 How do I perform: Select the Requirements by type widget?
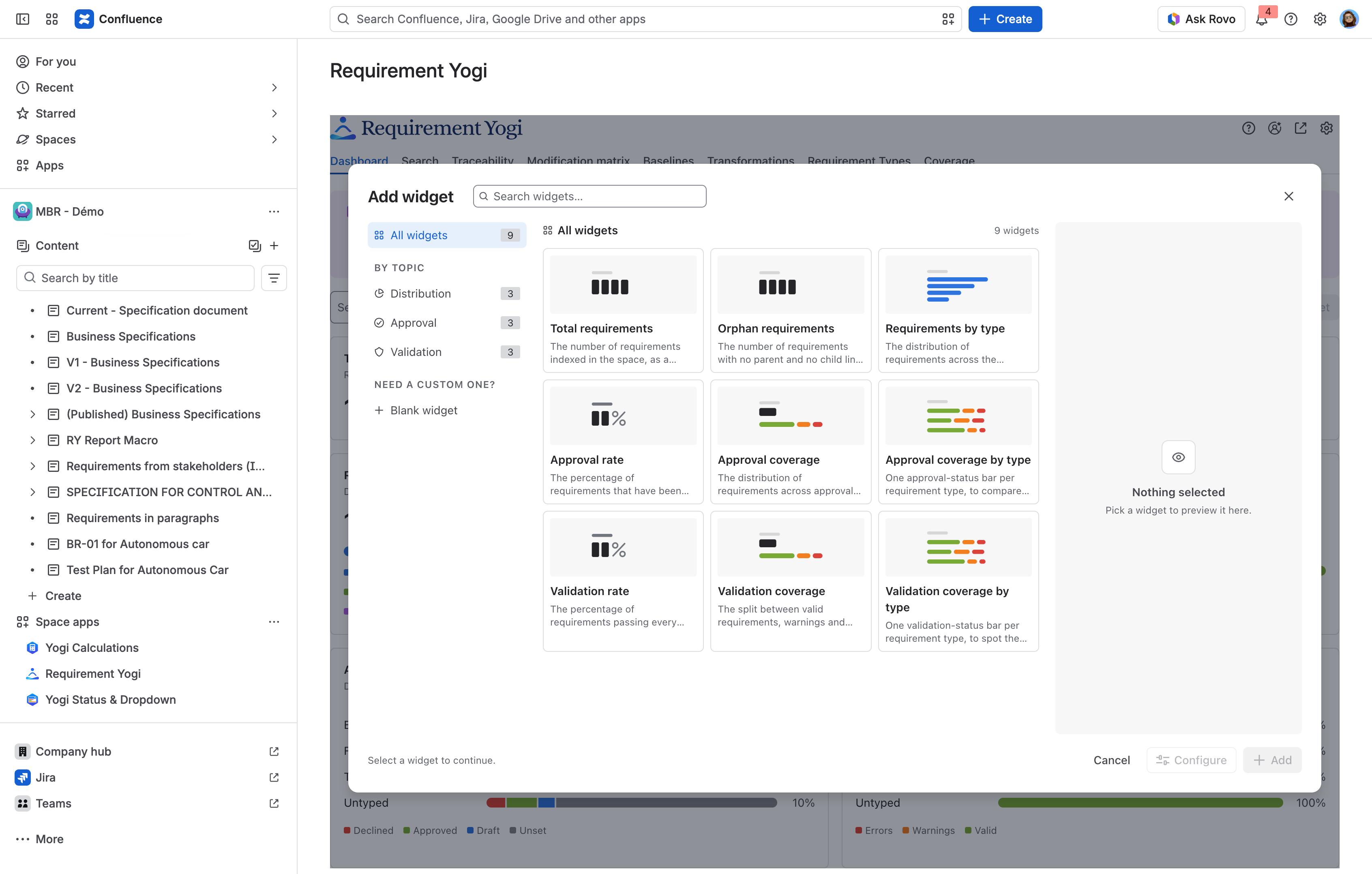(958, 311)
